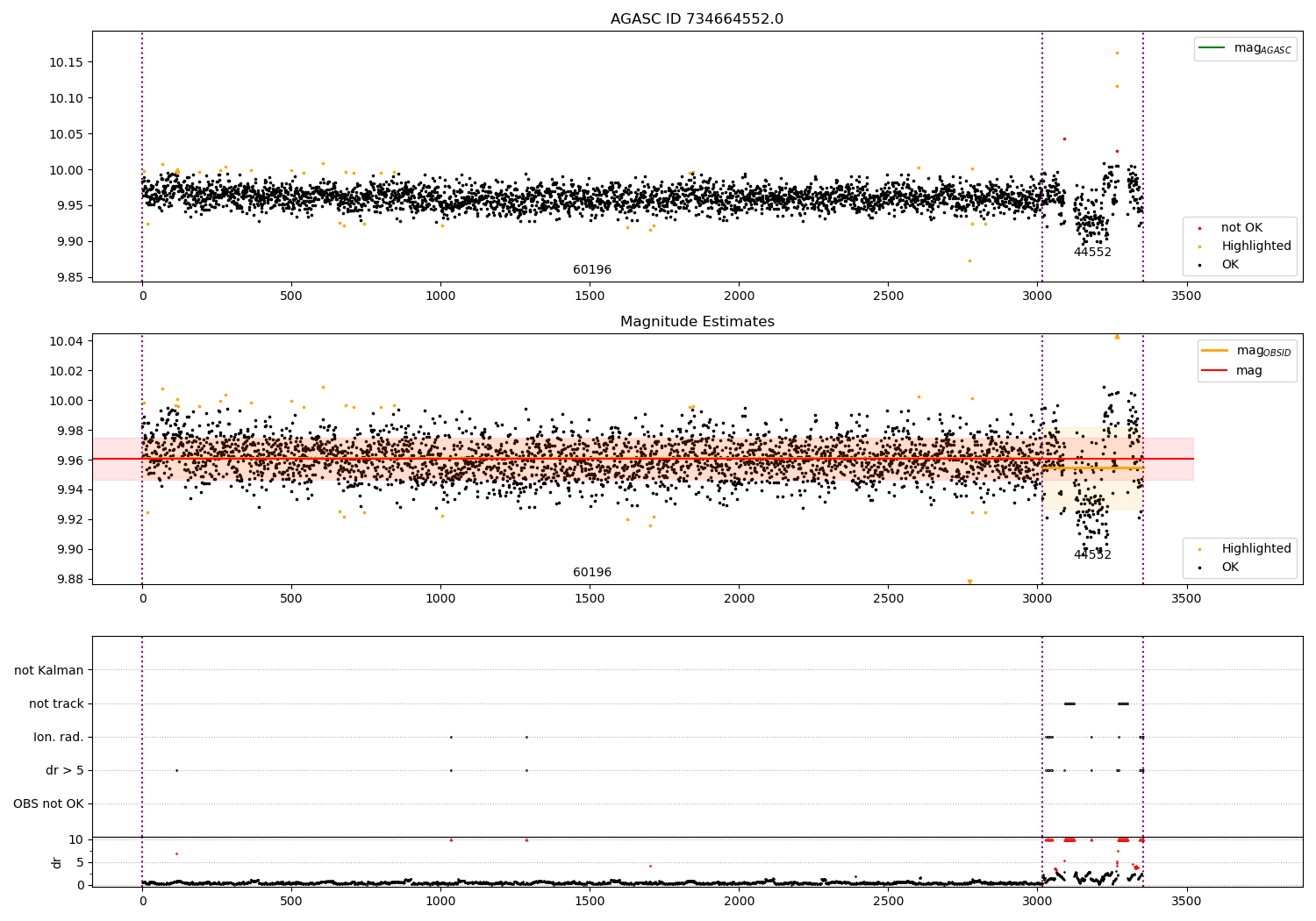Click the 'not track' axis label
This screenshot has width=1316, height=921.
coord(56,703)
